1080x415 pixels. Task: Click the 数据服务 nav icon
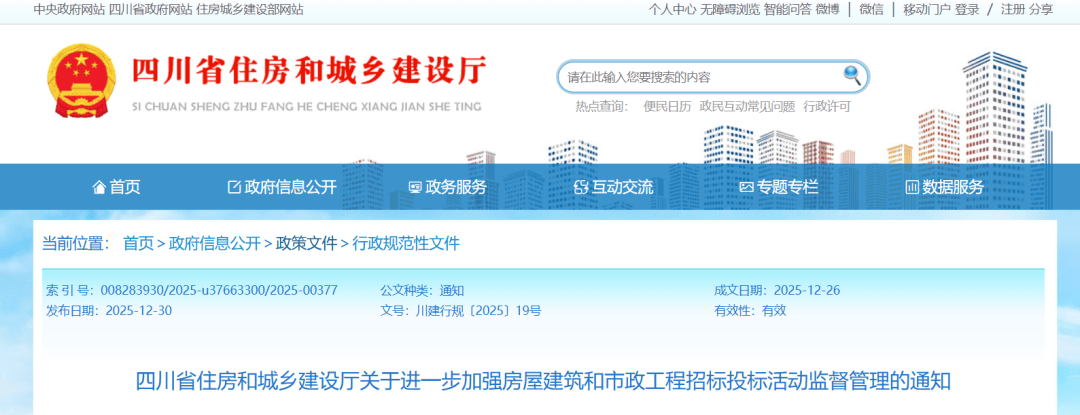(x=911, y=187)
